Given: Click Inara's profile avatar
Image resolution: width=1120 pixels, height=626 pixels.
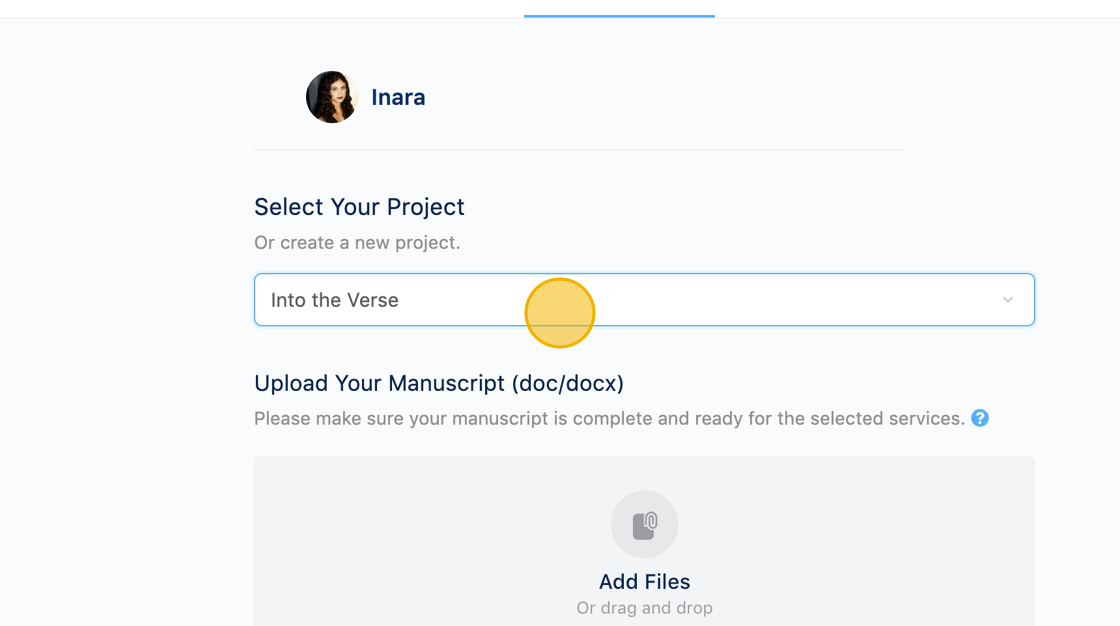Looking at the screenshot, I should coord(332,97).
